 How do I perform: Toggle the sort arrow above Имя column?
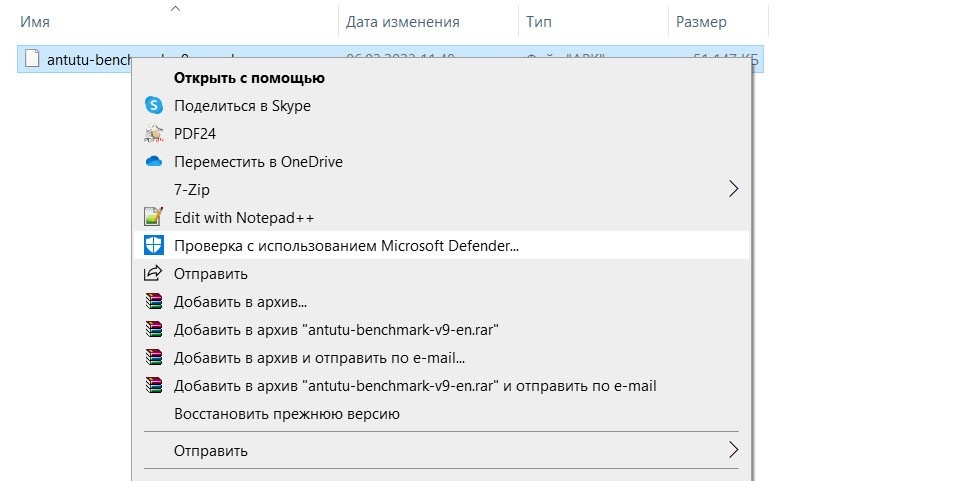tap(176, 8)
